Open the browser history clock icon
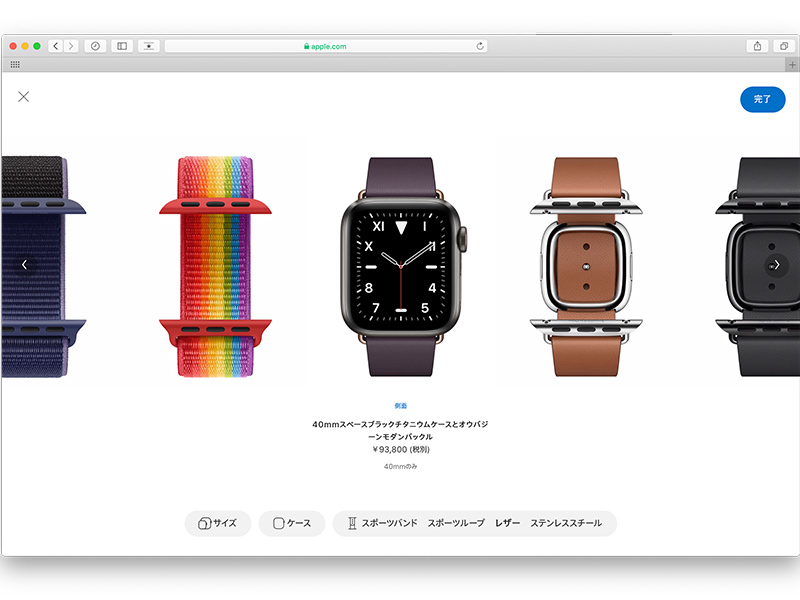The image size is (800, 600). [x=95, y=46]
